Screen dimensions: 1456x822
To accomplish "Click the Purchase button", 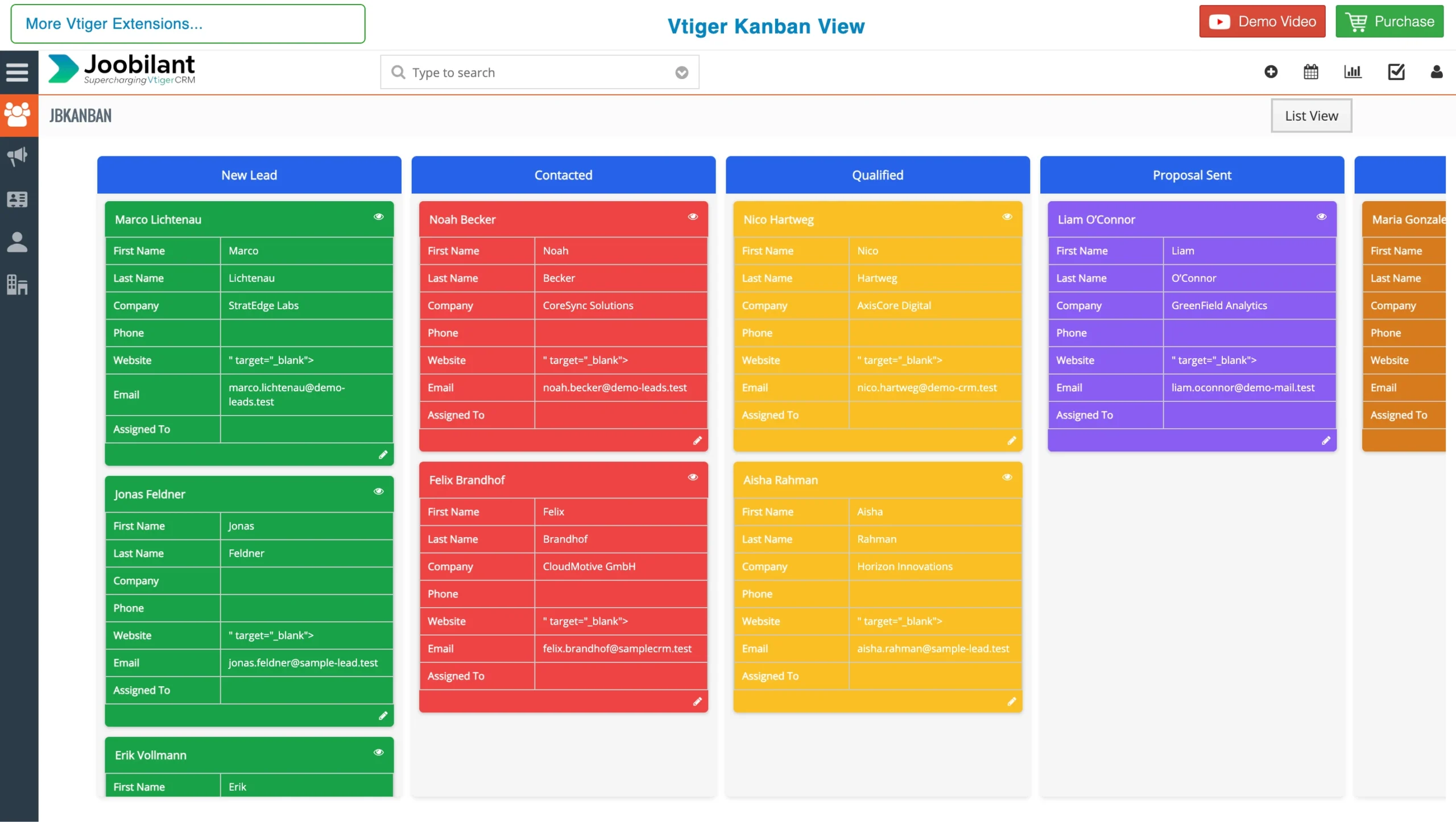I will (x=1389, y=22).
